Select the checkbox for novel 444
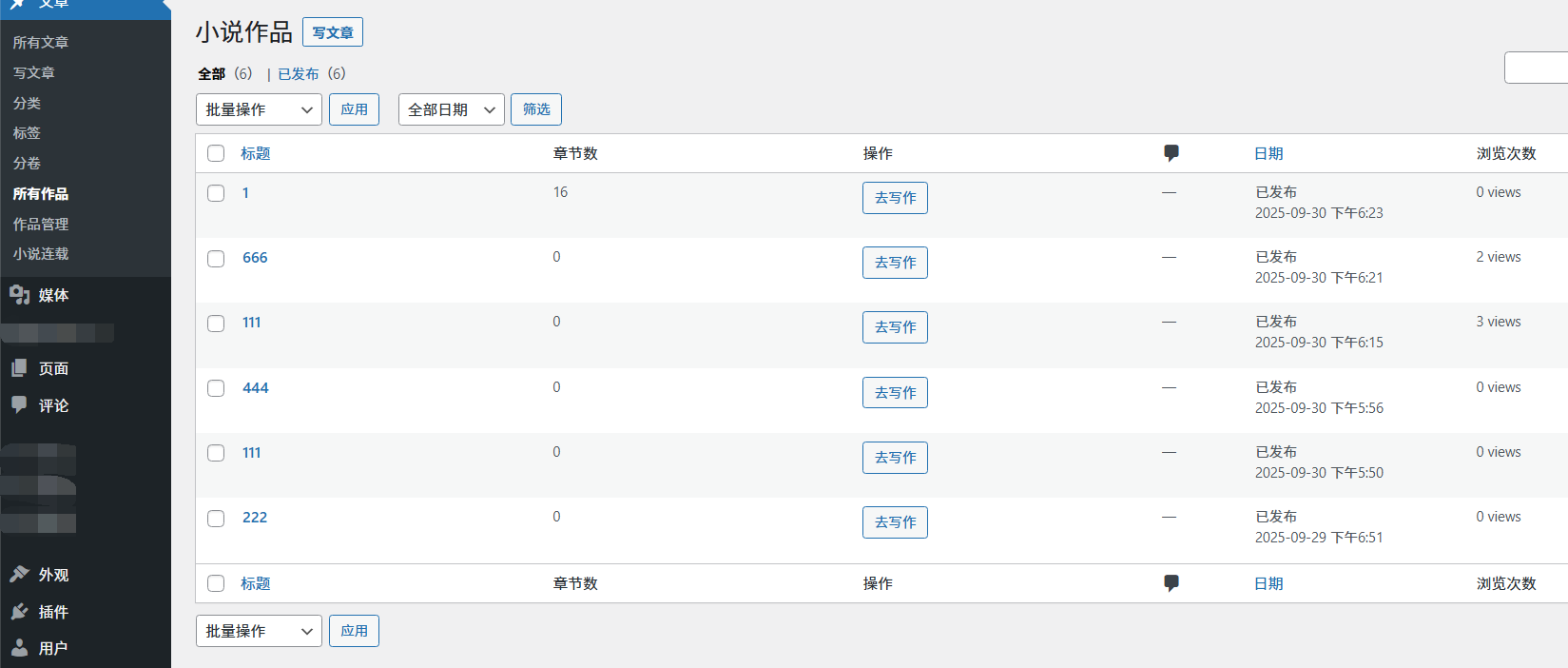The image size is (1568, 668). [216, 388]
